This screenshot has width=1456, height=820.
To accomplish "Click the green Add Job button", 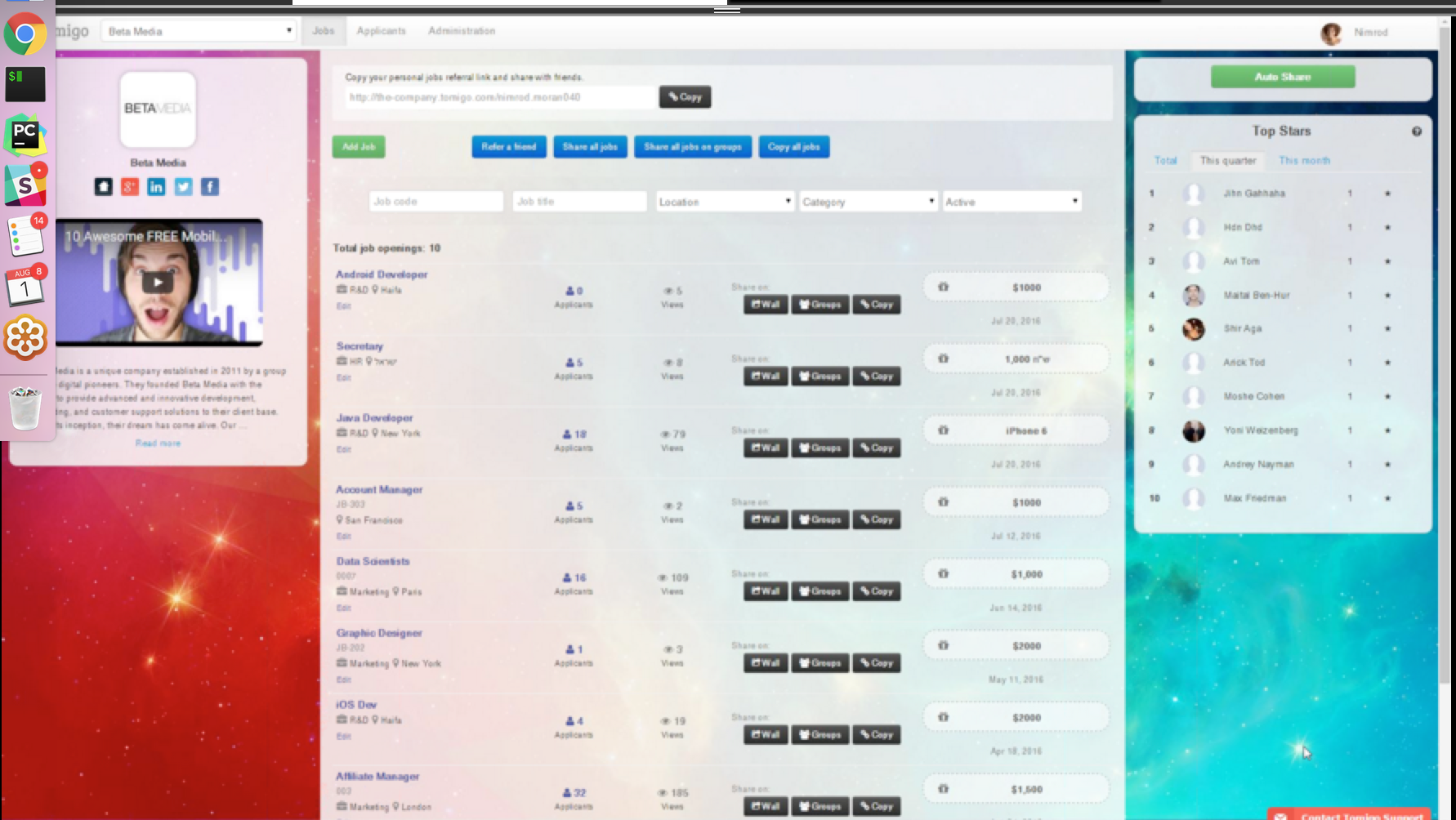I will (x=359, y=147).
